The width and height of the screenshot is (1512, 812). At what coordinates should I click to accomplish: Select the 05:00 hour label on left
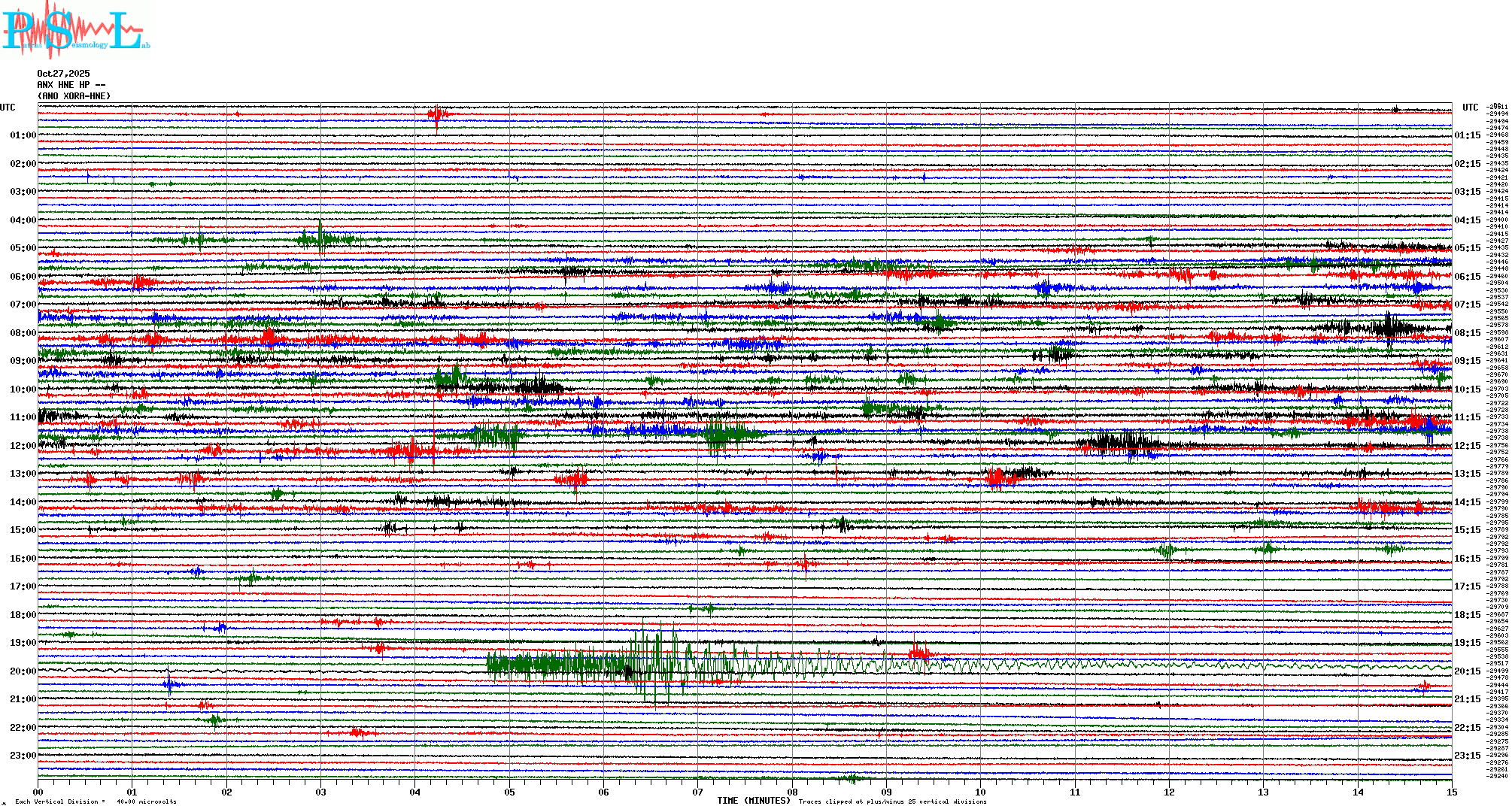tap(23, 248)
